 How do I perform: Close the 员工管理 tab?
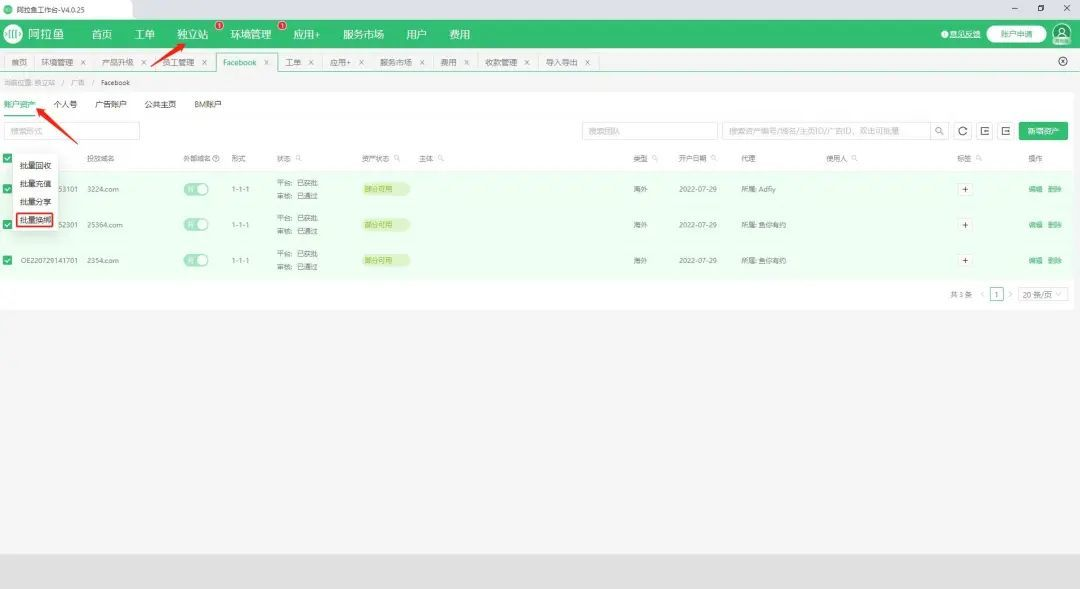[205, 63]
